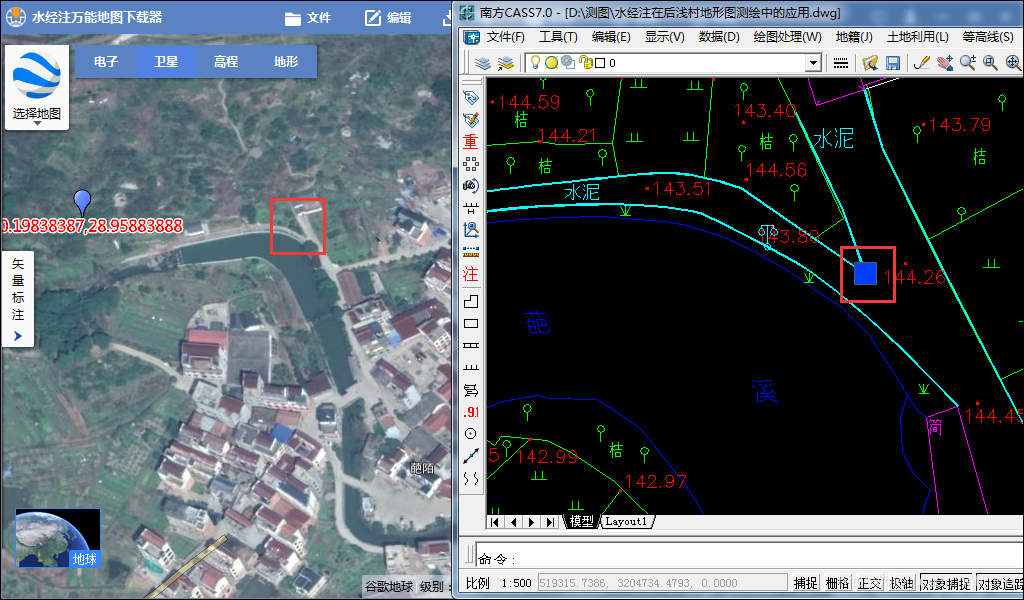Image resolution: width=1024 pixels, height=600 pixels.
Task: Toggle 栅格 grid display in status bar
Action: [837, 583]
